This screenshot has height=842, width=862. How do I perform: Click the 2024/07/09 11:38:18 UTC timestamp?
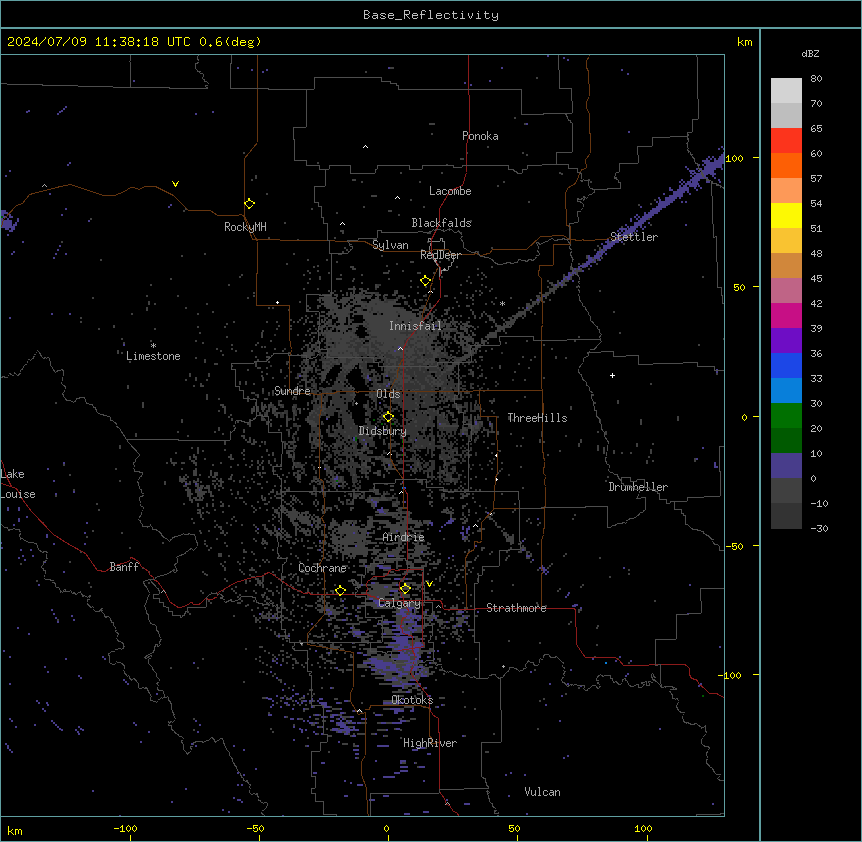click(x=98, y=42)
